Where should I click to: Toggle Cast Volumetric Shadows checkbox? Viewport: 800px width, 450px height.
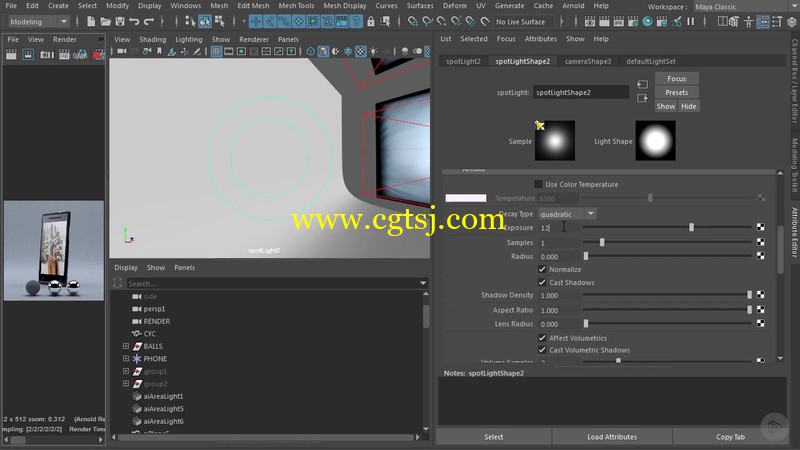coord(542,350)
